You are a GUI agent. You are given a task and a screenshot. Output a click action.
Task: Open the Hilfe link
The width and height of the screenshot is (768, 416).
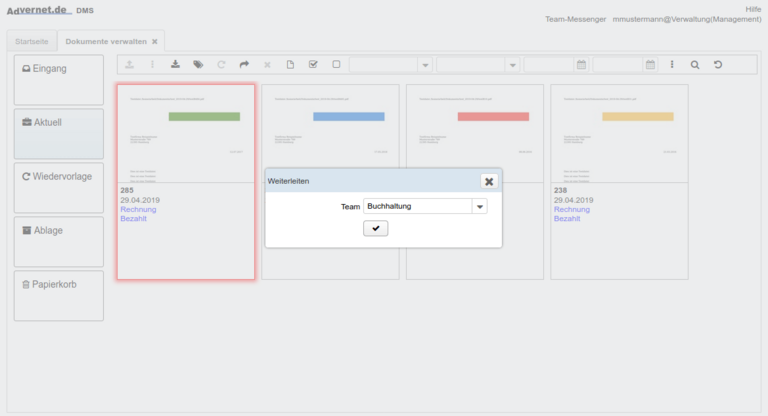click(x=753, y=8)
